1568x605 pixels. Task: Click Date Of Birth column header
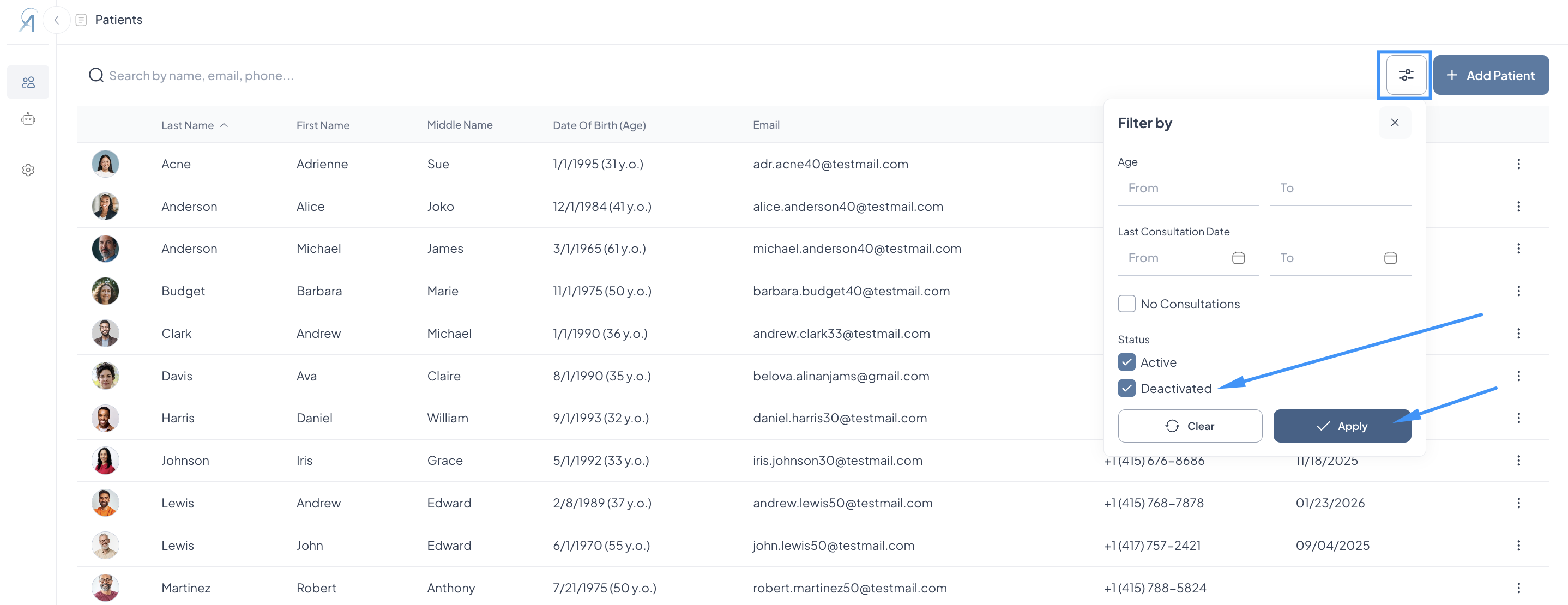tap(598, 125)
